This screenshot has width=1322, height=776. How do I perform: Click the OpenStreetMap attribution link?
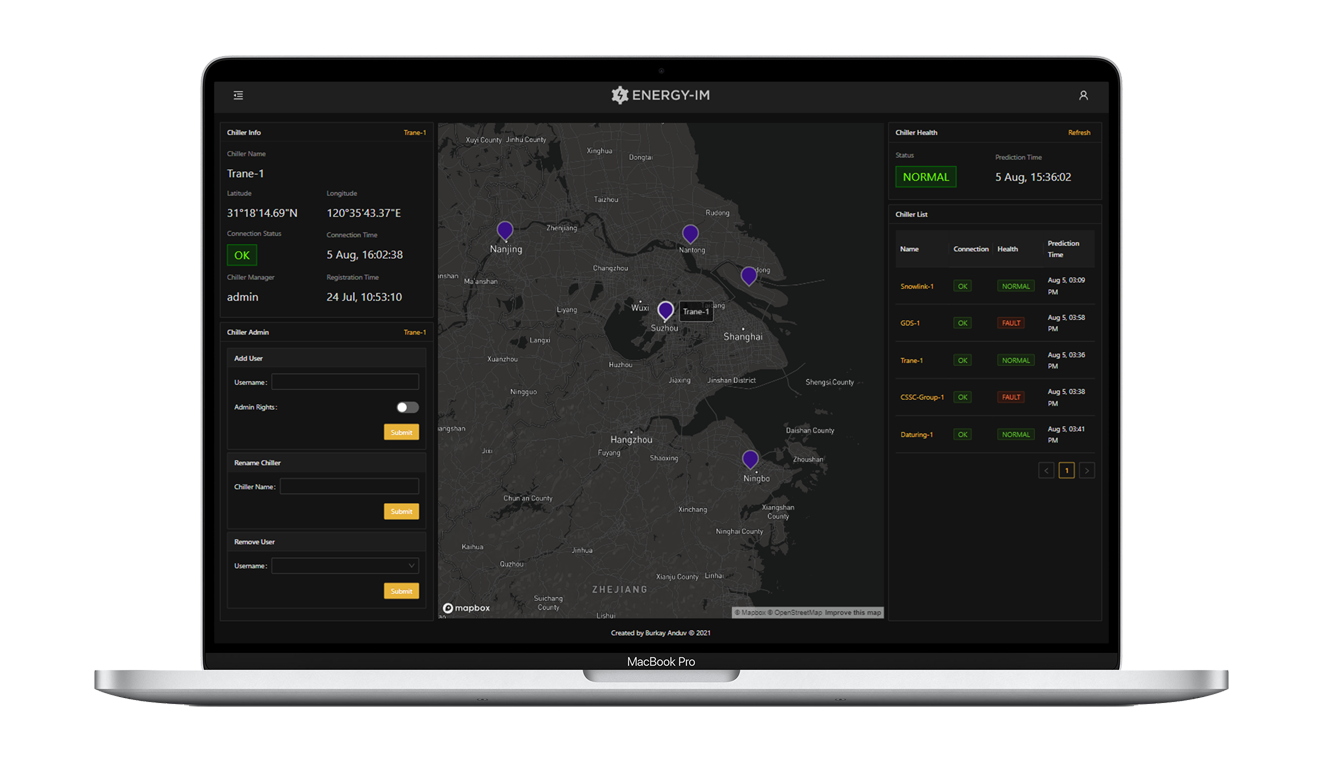(x=796, y=612)
